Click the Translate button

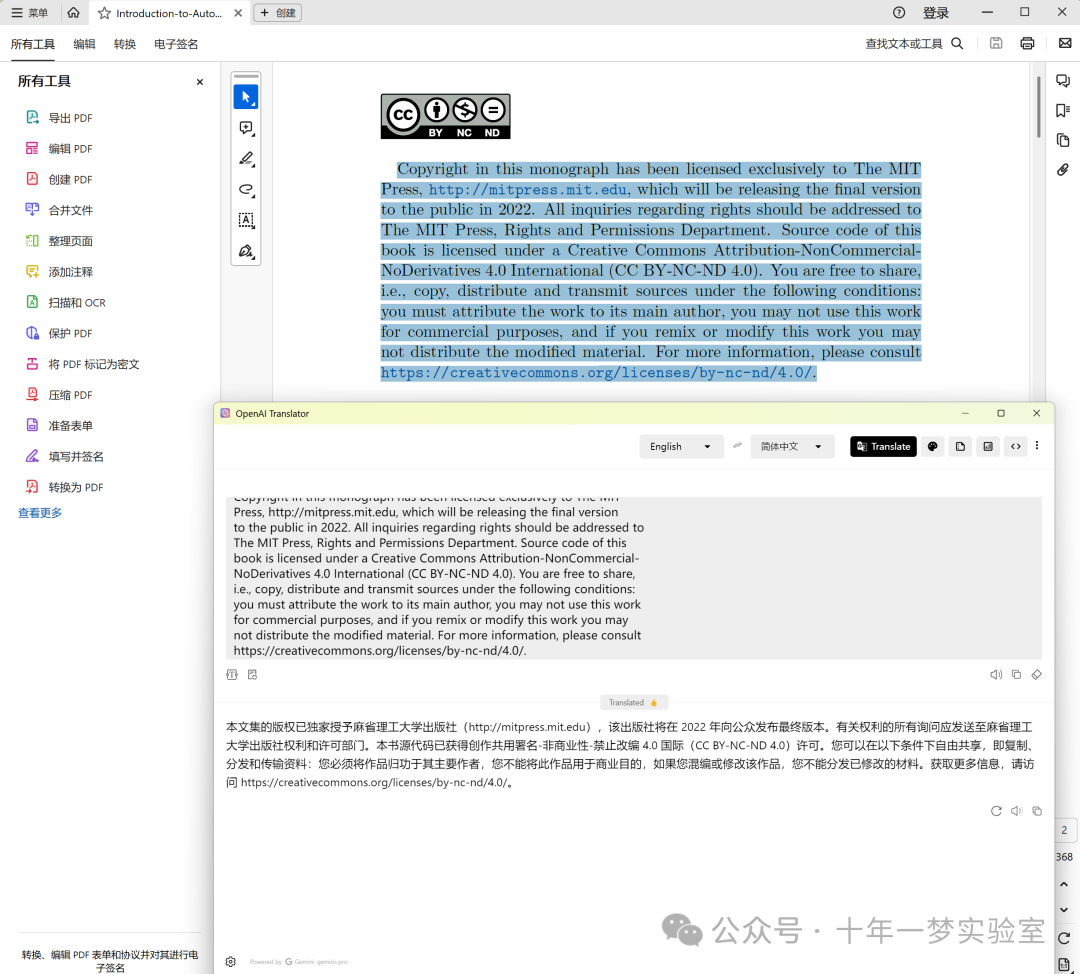pyautogui.click(x=883, y=446)
